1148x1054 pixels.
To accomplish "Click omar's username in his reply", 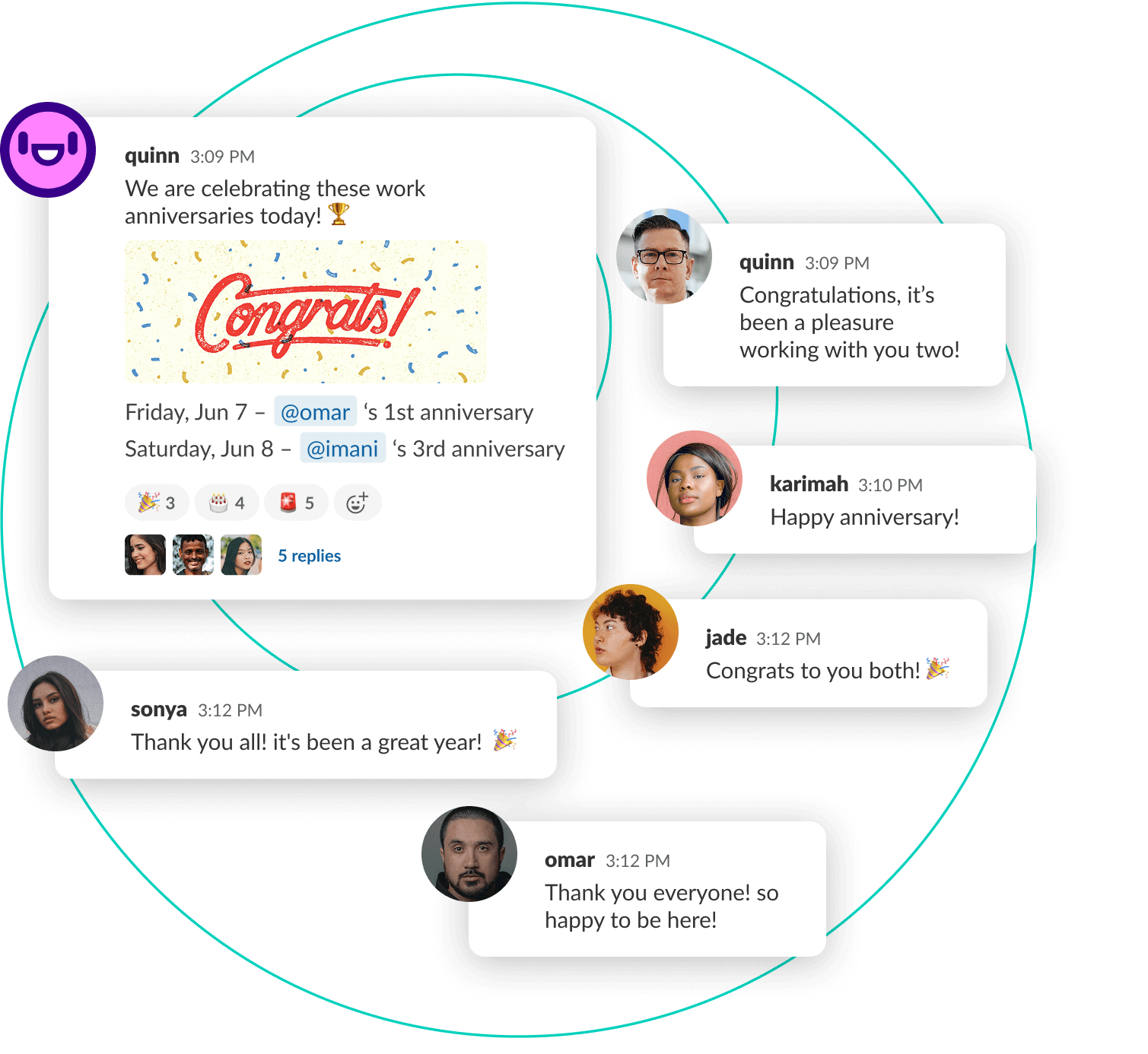I will [x=570, y=860].
